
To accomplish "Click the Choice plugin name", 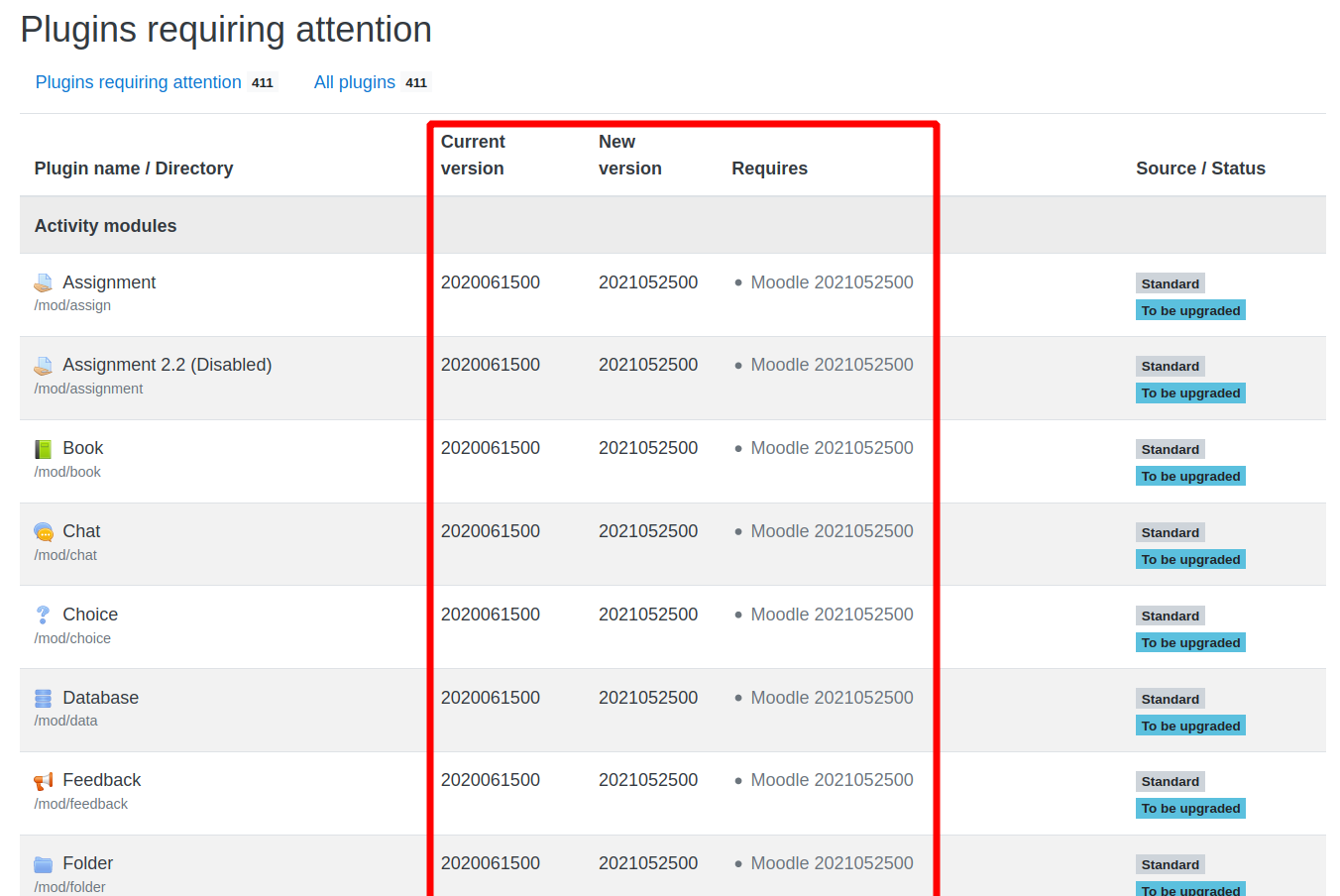I will tap(90, 615).
